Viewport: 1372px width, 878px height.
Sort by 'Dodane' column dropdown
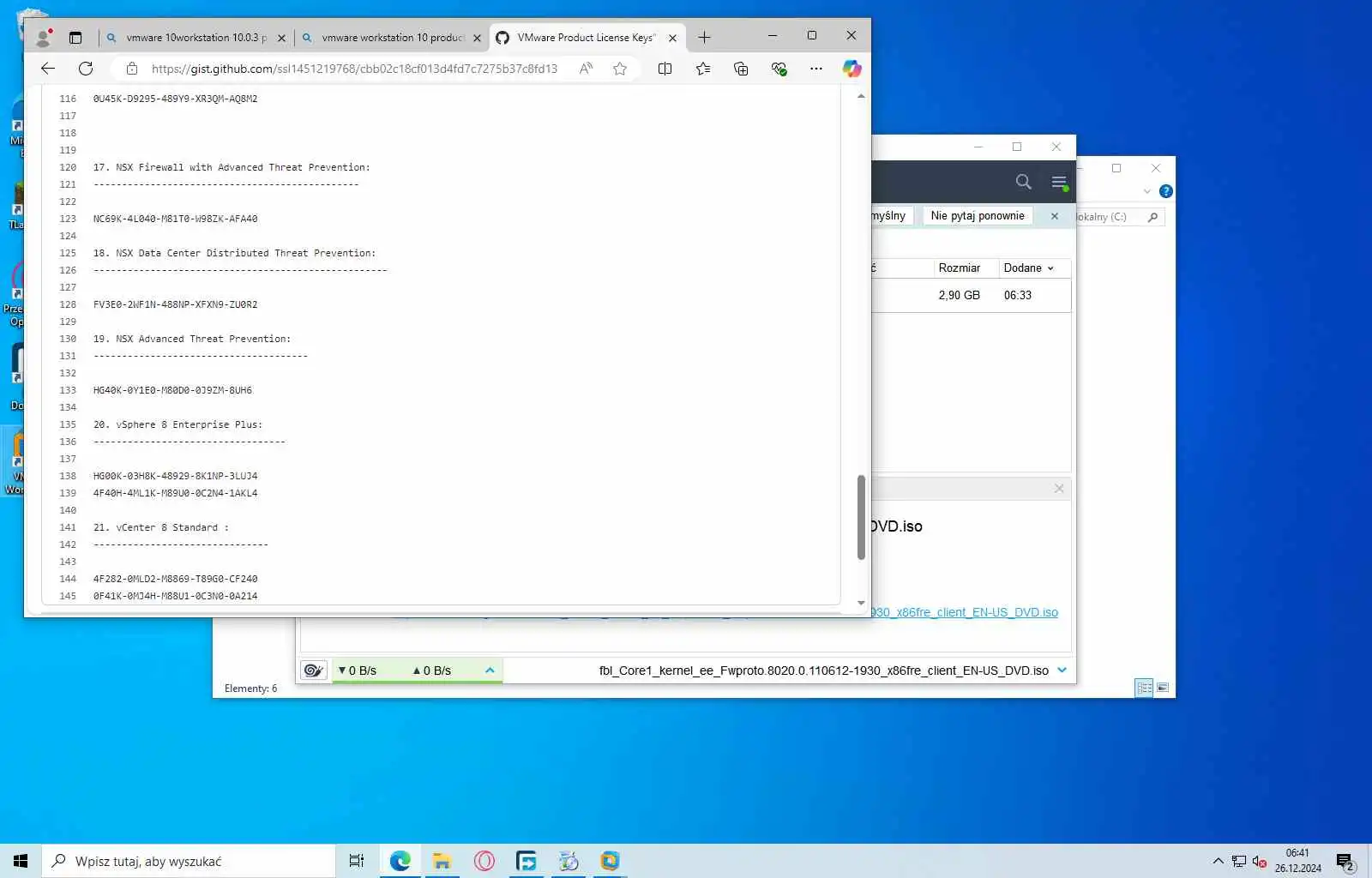pos(1028,268)
